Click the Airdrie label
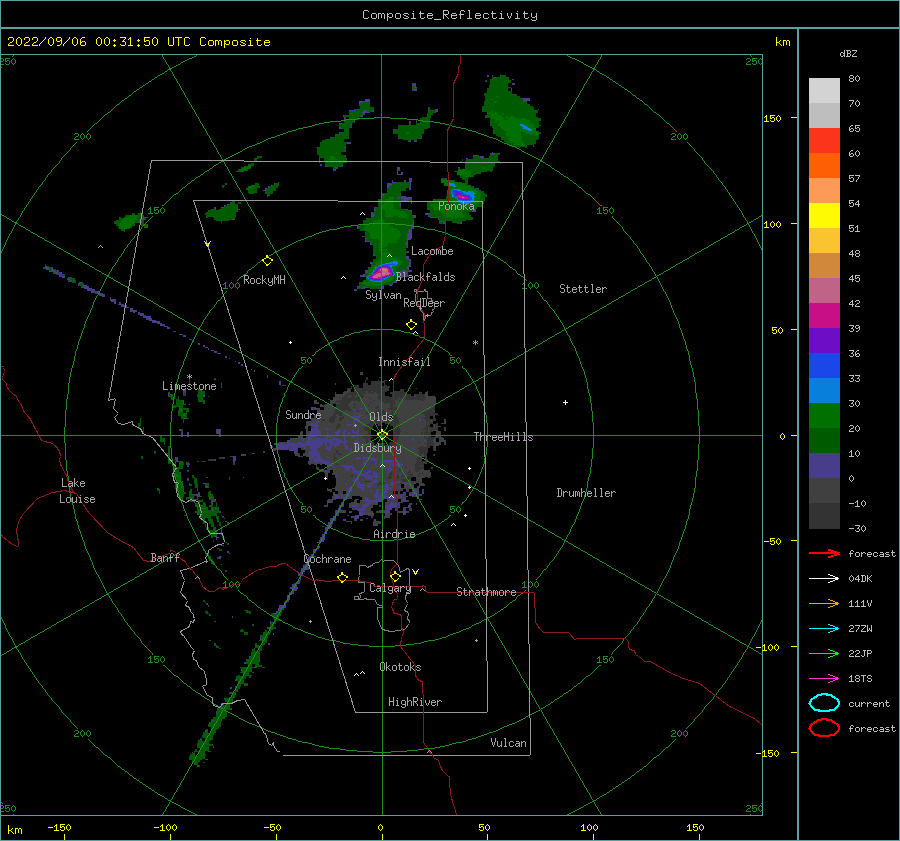900x841 pixels. tap(394, 534)
